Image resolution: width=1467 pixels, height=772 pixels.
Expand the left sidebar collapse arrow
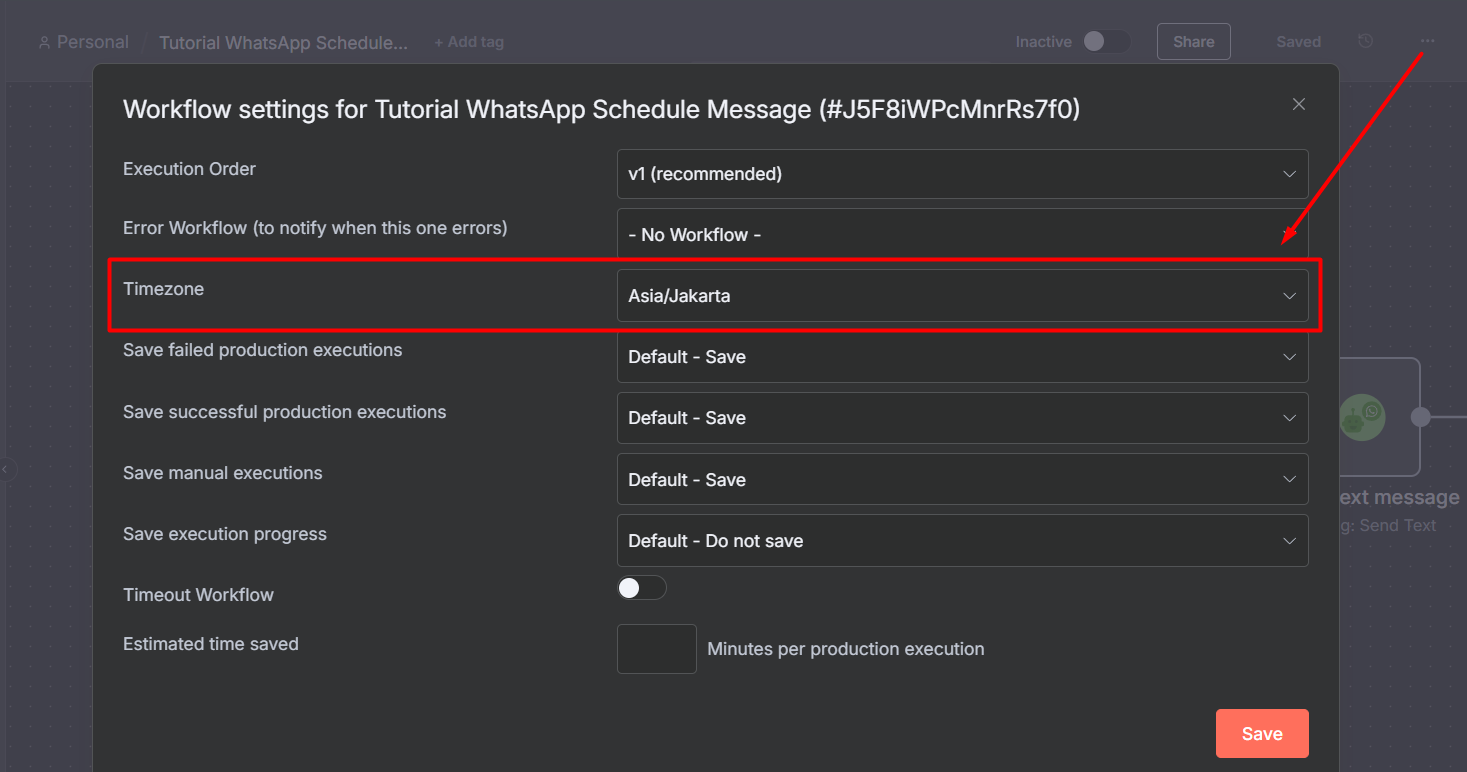coord(6,468)
